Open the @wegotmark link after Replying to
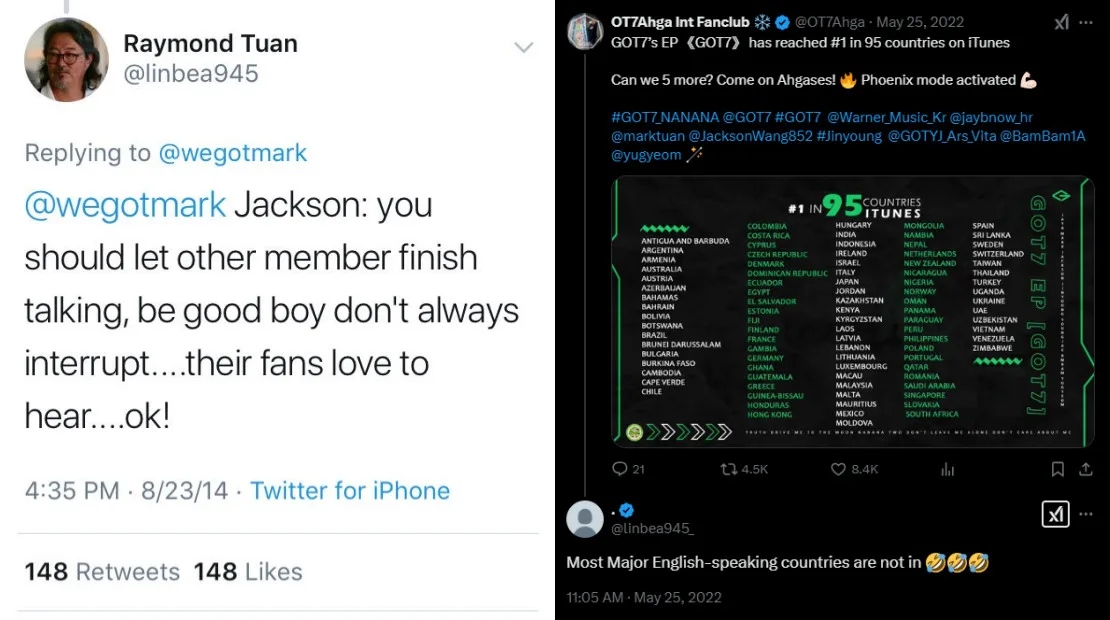 click(x=232, y=153)
